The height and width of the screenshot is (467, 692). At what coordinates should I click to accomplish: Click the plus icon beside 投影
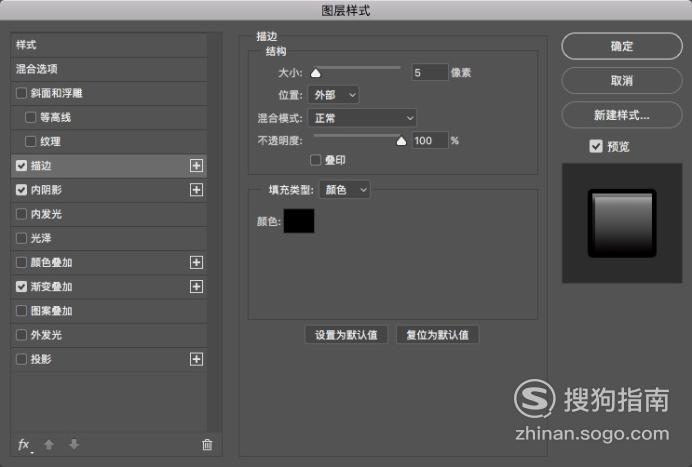click(x=196, y=359)
